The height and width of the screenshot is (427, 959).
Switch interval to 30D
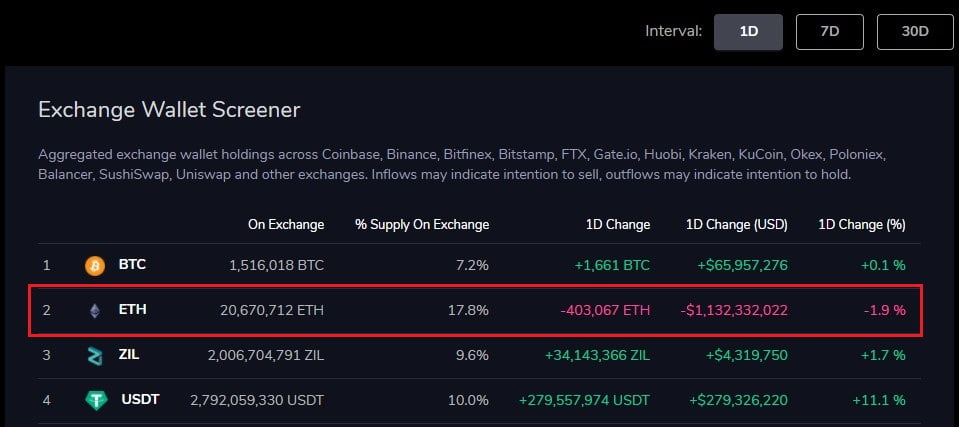tap(914, 31)
